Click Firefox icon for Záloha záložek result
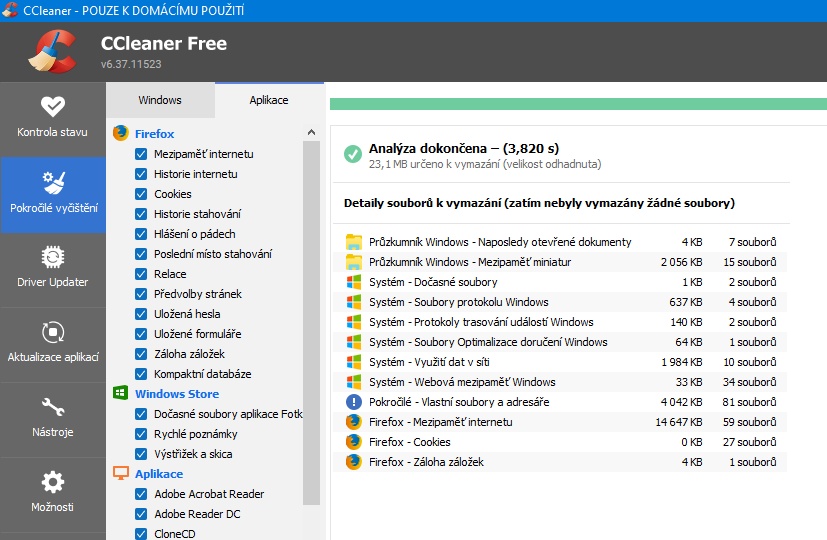The image size is (827, 540). click(x=353, y=462)
